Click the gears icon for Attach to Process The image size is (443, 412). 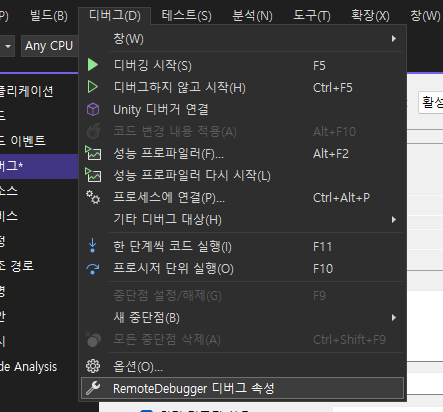coord(93,197)
